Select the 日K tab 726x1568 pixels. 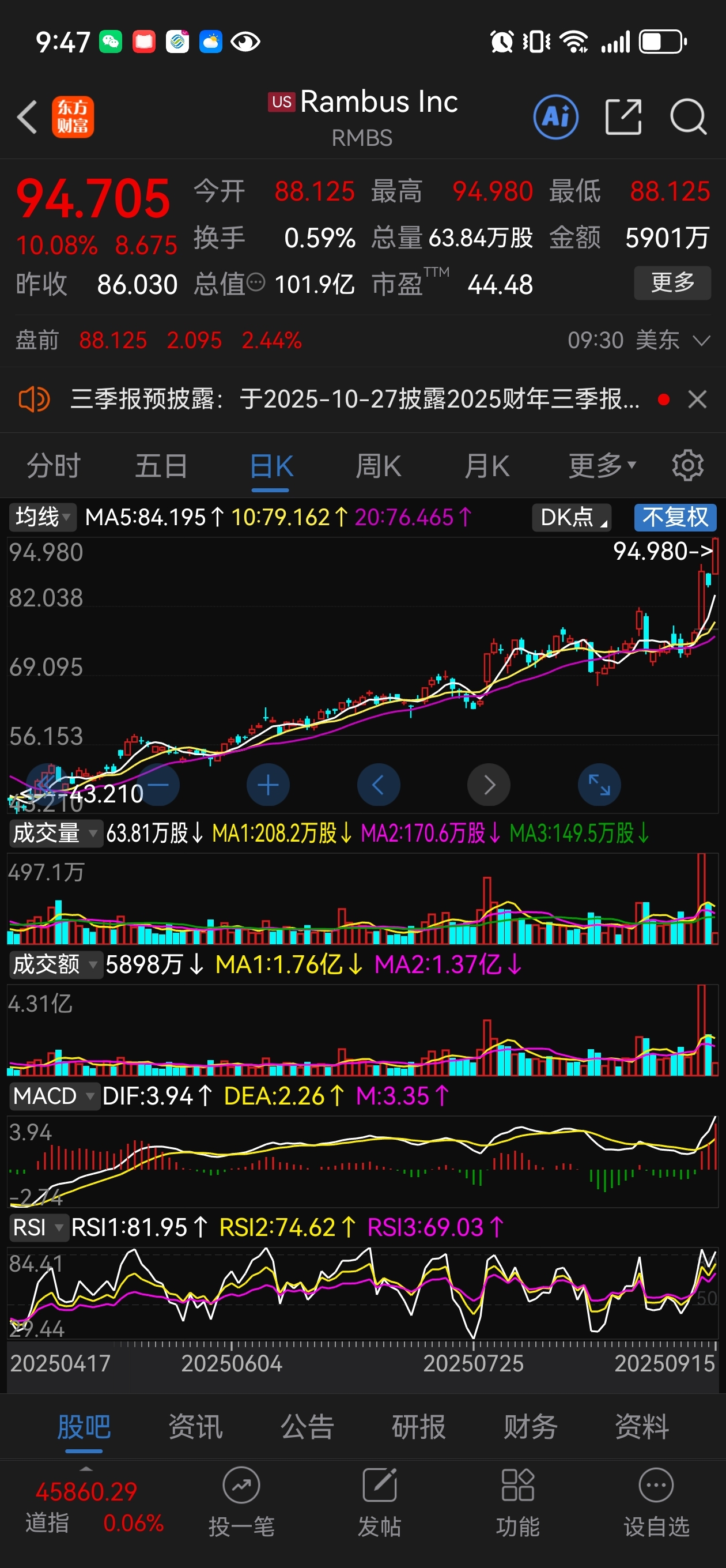[x=271, y=466]
